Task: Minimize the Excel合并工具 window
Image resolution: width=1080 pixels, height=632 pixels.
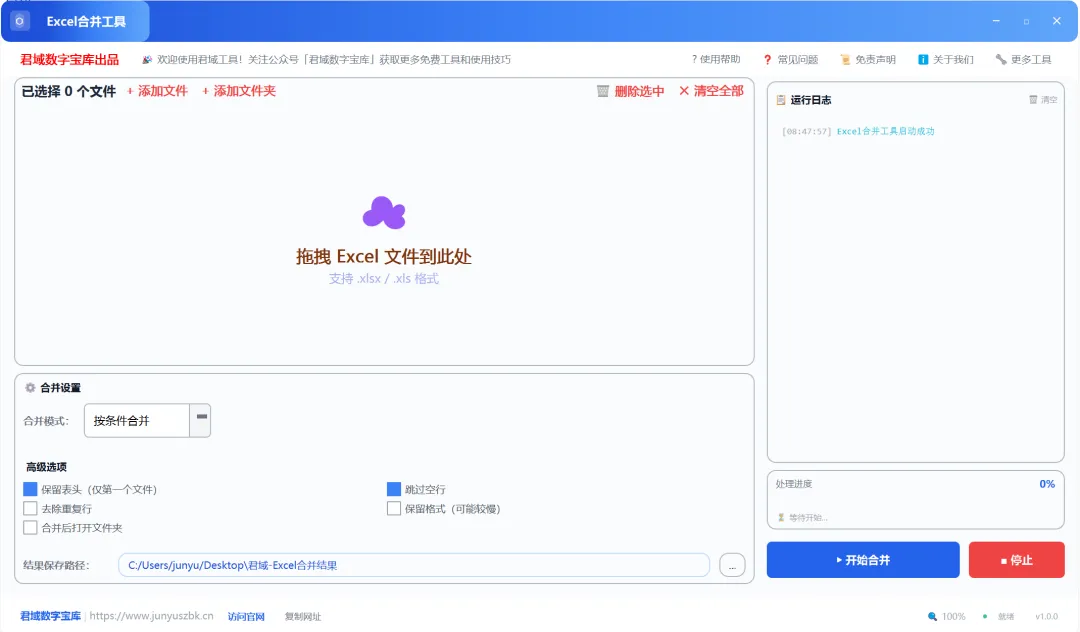Action: (996, 21)
